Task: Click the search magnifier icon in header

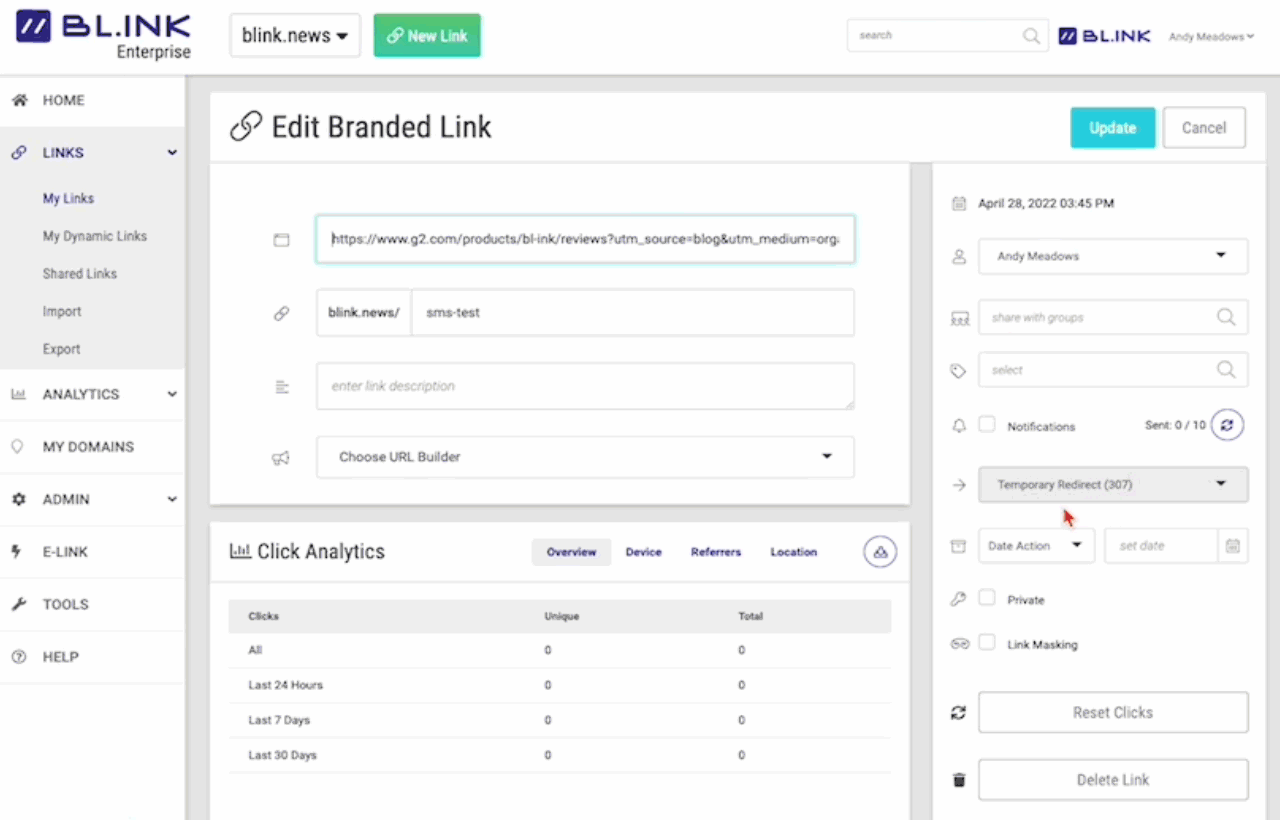Action: pyautogui.click(x=1031, y=36)
